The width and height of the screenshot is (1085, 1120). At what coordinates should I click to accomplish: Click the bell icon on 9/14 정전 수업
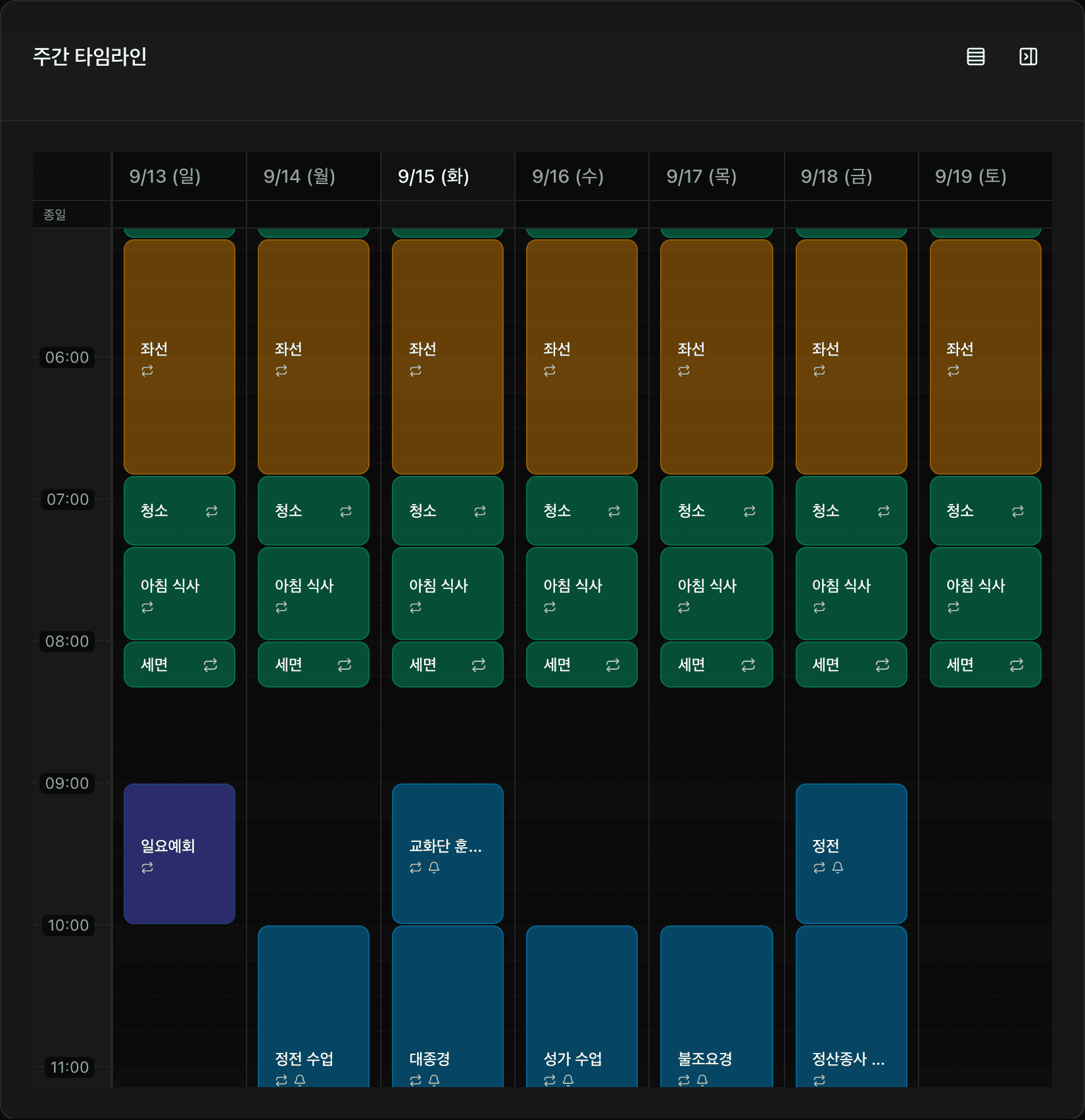tap(300, 1080)
